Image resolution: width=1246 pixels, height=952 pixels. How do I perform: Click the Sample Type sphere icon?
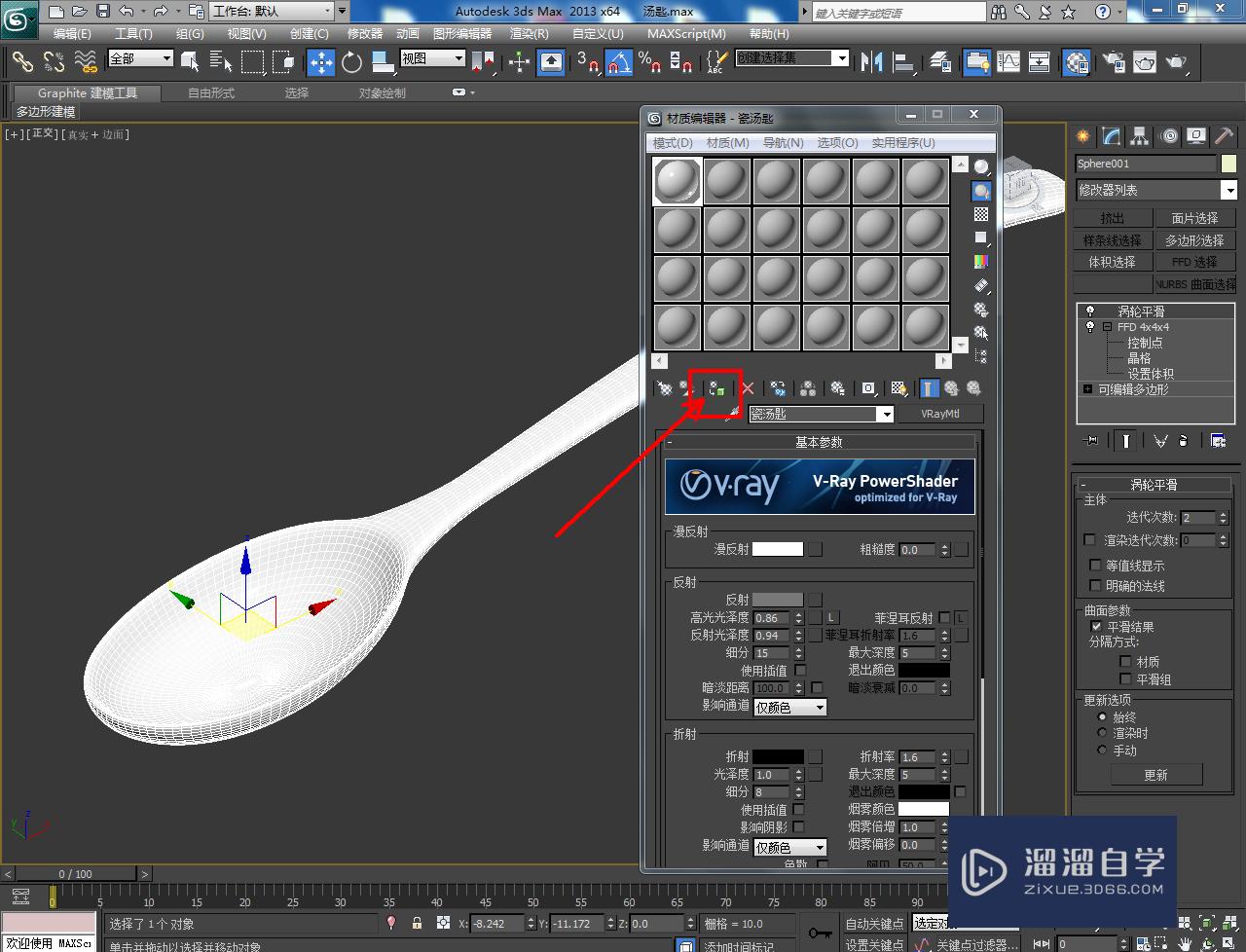coord(981,167)
